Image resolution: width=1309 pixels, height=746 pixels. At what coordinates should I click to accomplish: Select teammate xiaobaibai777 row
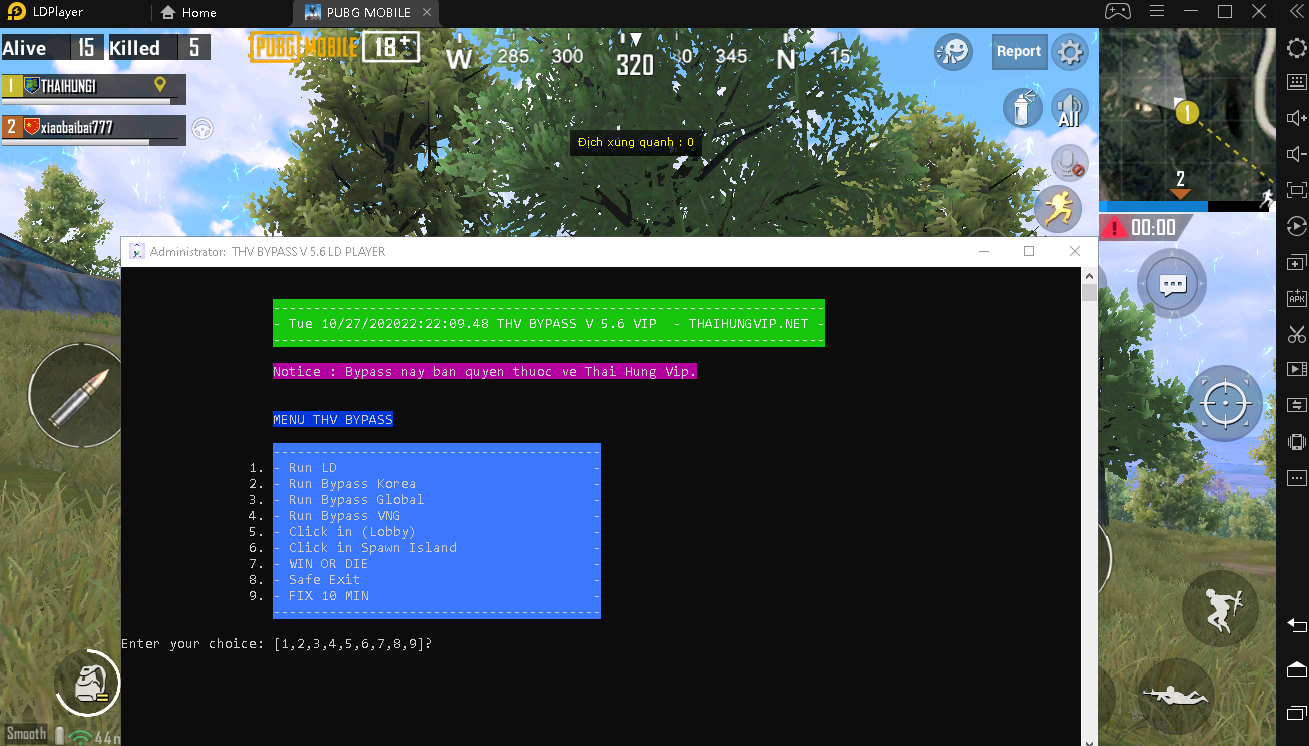click(x=93, y=128)
